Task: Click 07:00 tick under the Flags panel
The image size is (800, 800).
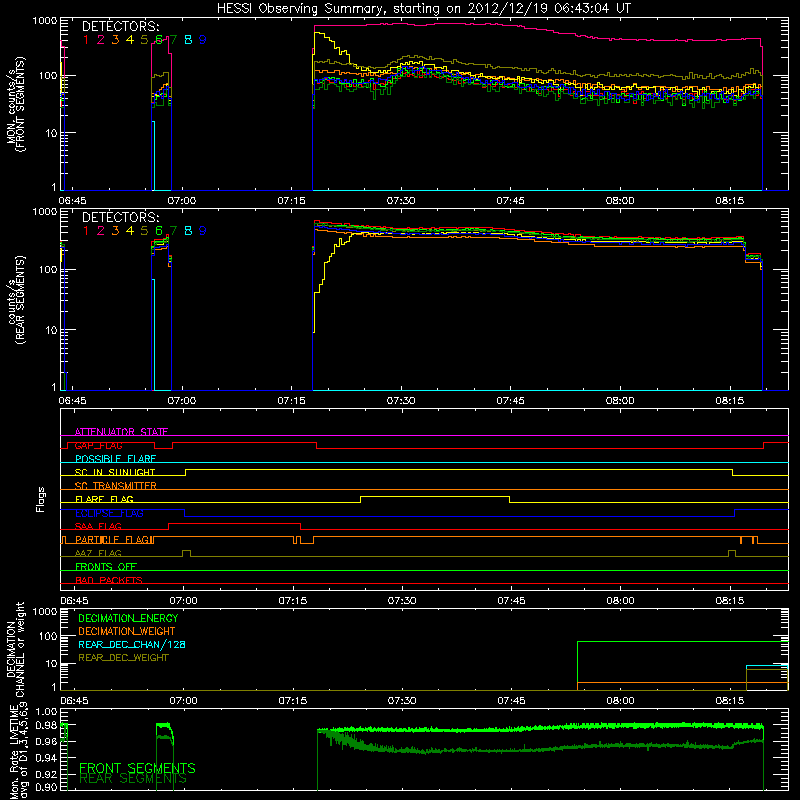Action: point(183,601)
